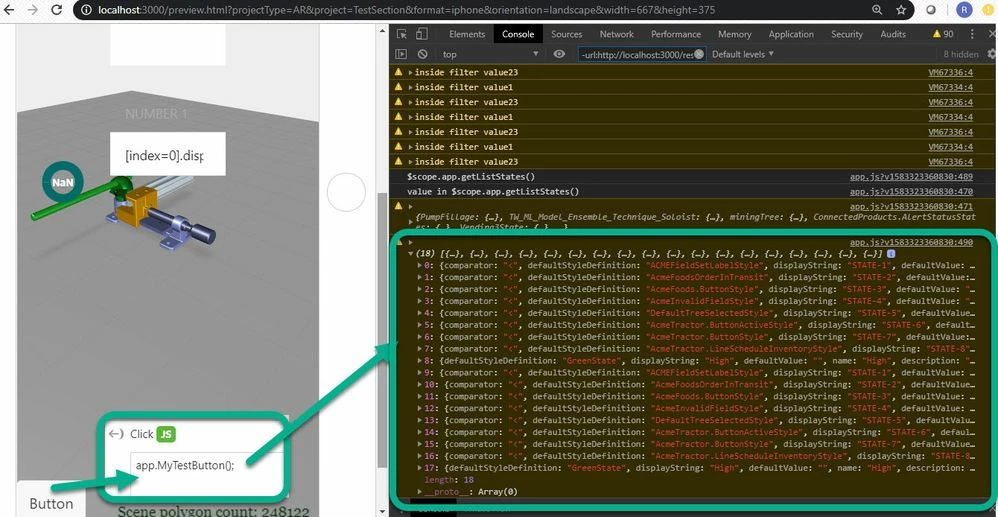Viewport: 998px width, 517px height.
Task: Bookmark this page with the star icon
Action: coord(901,10)
